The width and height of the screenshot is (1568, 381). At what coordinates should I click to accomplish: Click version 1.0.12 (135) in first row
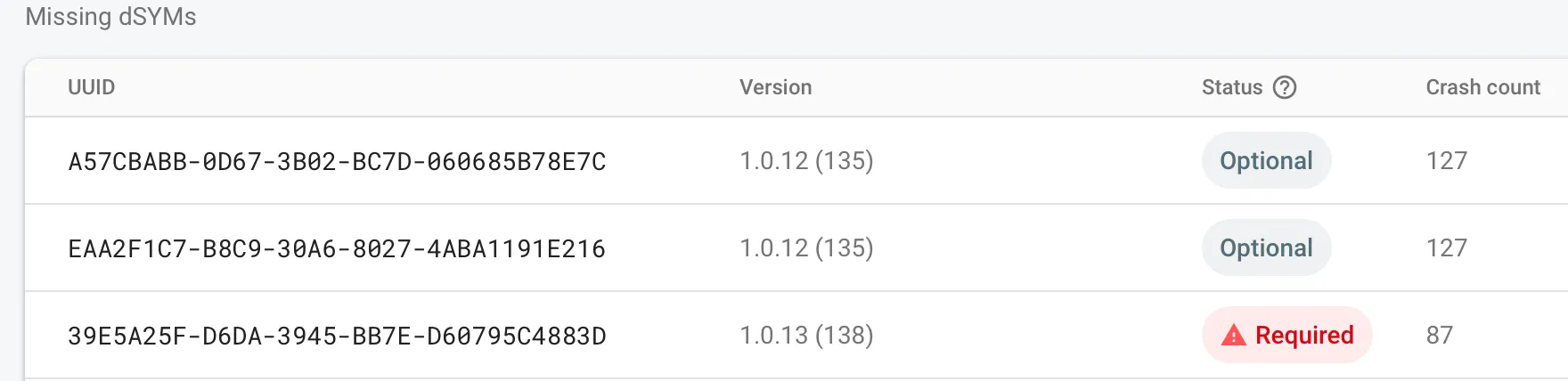tap(806, 160)
